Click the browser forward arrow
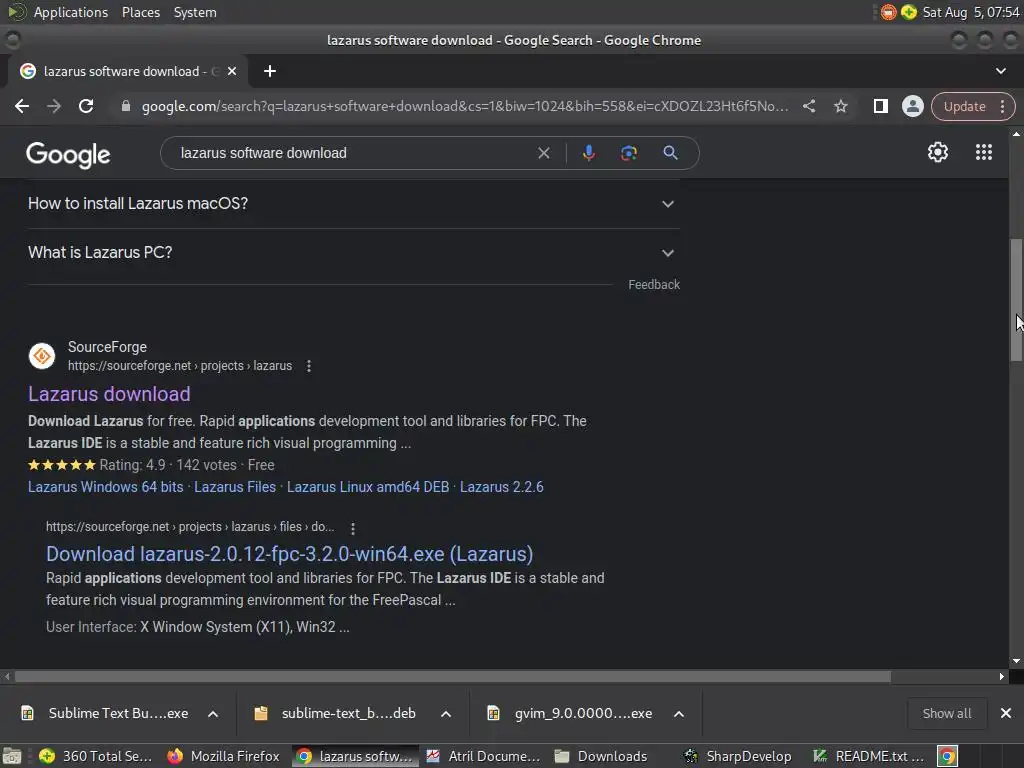Image resolution: width=1024 pixels, height=768 pixels. point(54,106)
